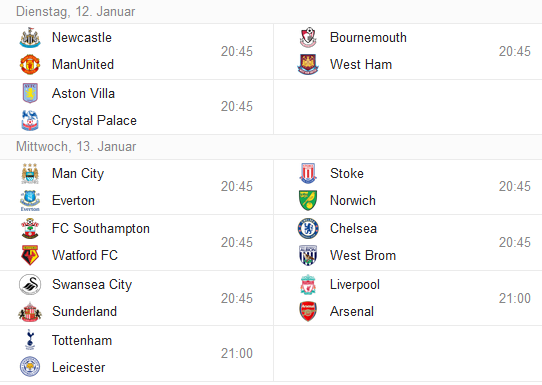
Task: Select the Bournemouth team logo
Action: click(x=308, y=38)
